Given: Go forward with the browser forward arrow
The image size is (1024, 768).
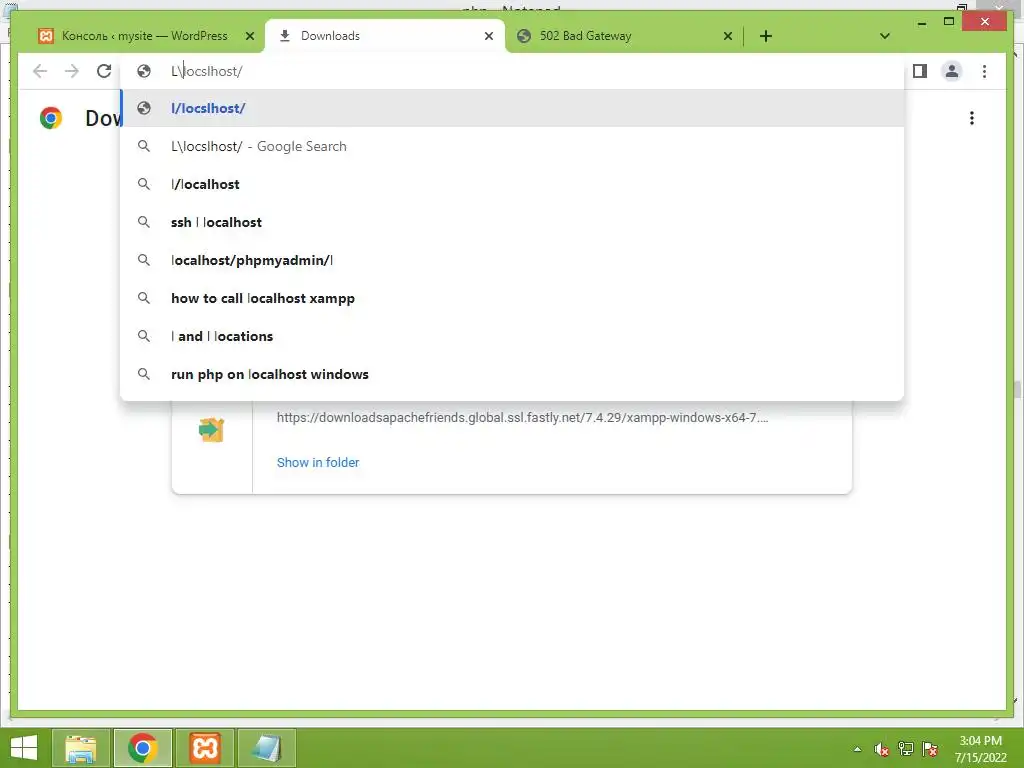Looking at the screenshot, I should [x=72, y=71].
